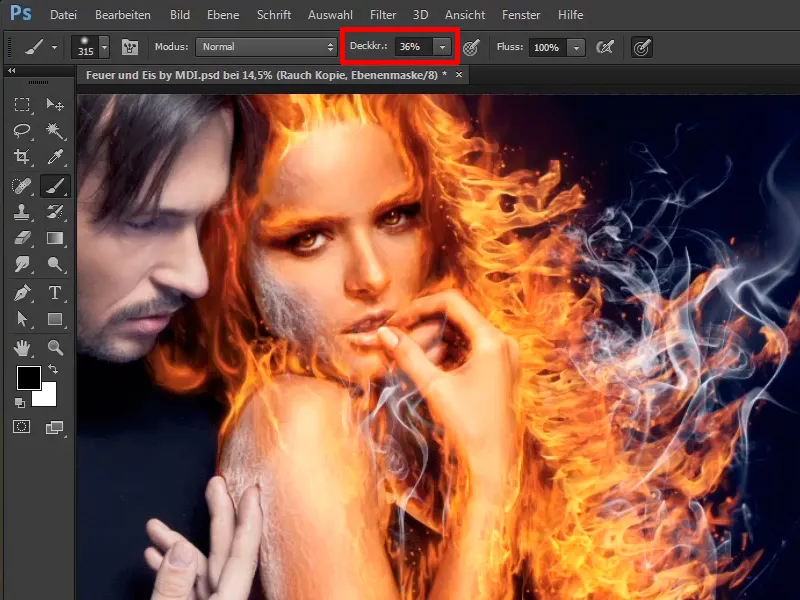Close the Feuer und Eis document tab
The image size is (800, 600).
[x=459, y=74]
